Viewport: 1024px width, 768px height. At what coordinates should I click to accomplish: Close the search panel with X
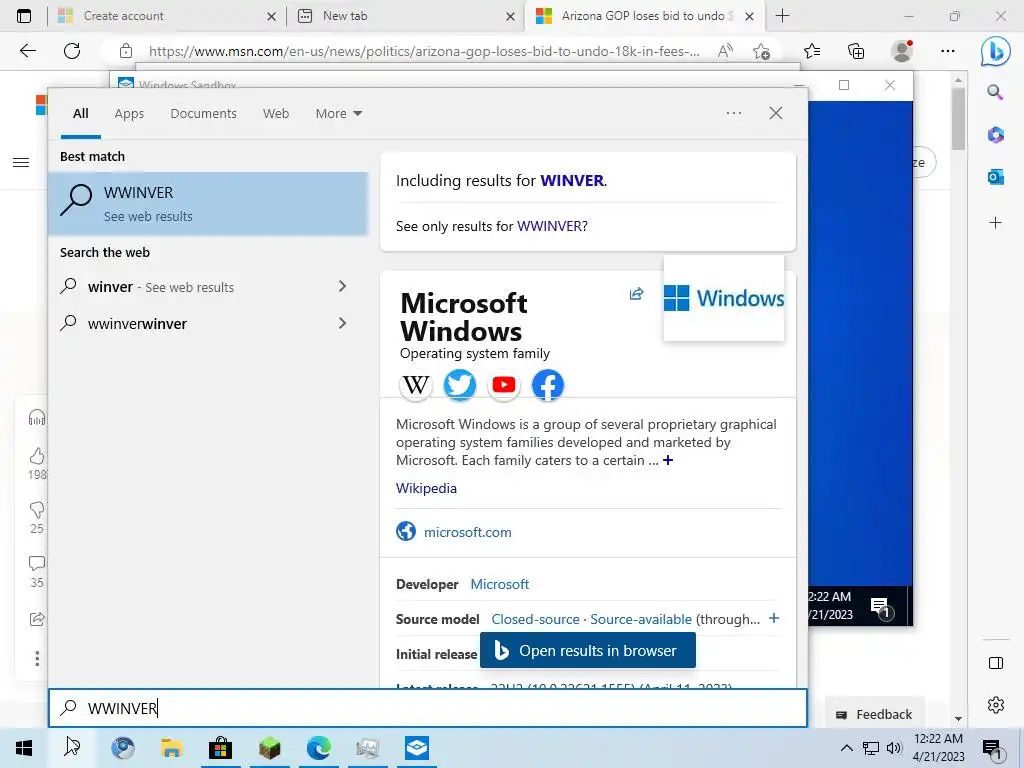point(776,113)
